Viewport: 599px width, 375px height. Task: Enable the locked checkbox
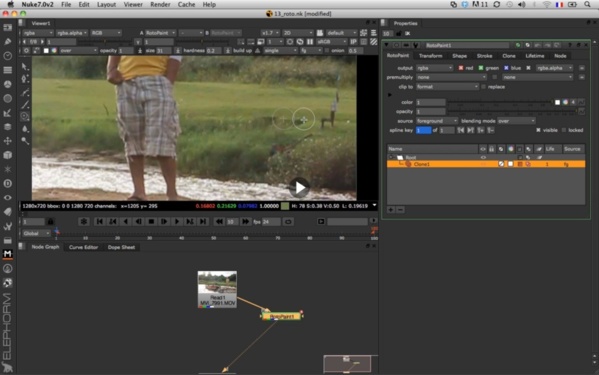pos(563,130)
